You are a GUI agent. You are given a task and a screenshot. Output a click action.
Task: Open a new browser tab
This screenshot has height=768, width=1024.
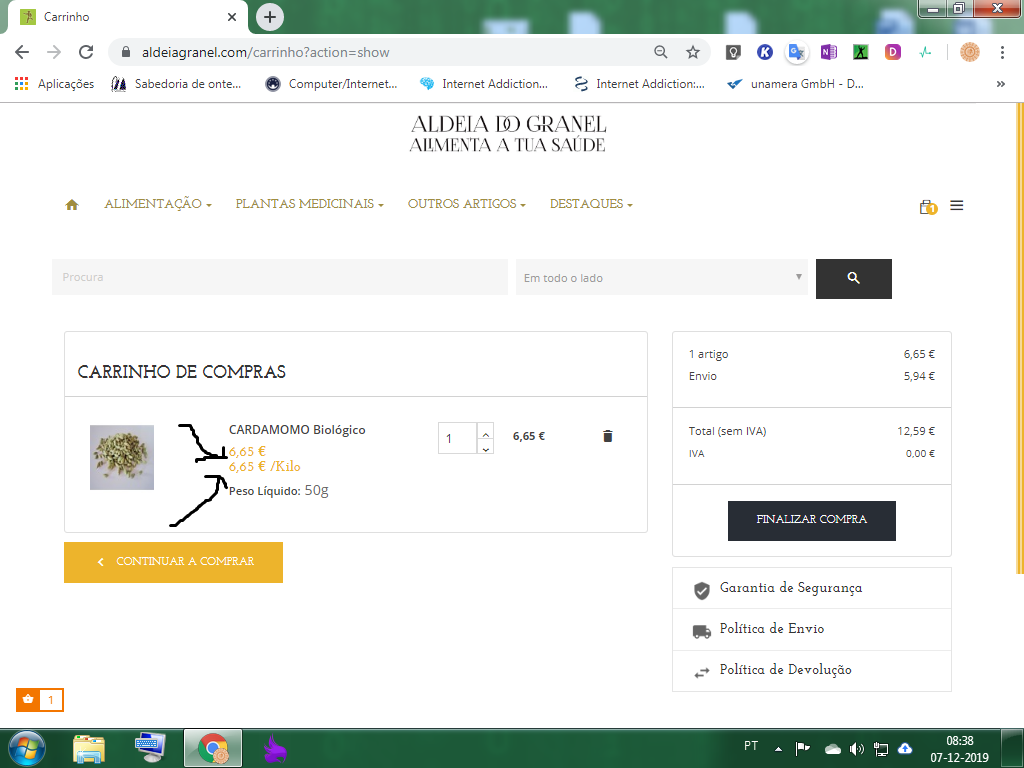(x=270, y=17)
